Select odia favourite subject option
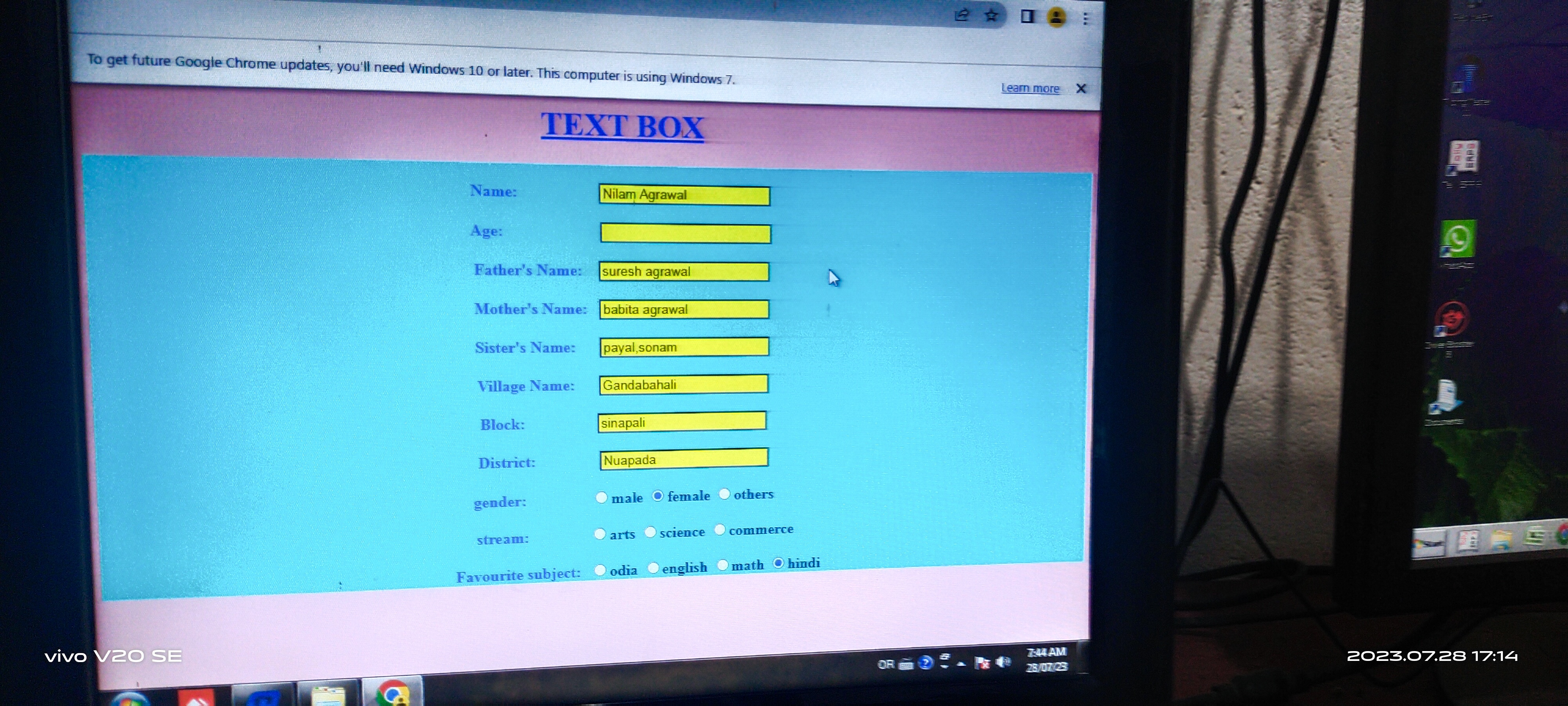This screenshot has width=1568, height=706. [600, 570]
